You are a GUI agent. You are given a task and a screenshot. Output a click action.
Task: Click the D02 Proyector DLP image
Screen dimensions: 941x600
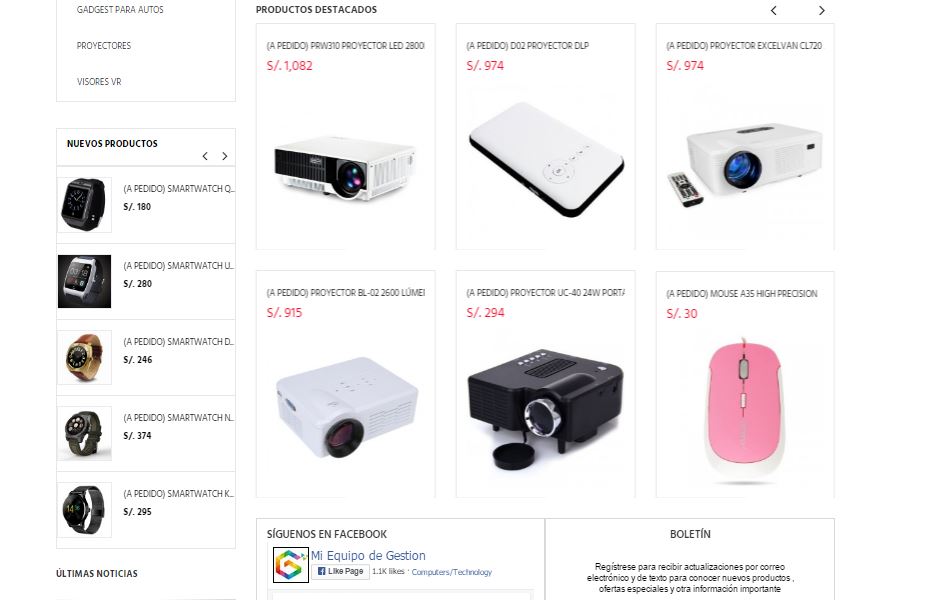click(546, 159)
